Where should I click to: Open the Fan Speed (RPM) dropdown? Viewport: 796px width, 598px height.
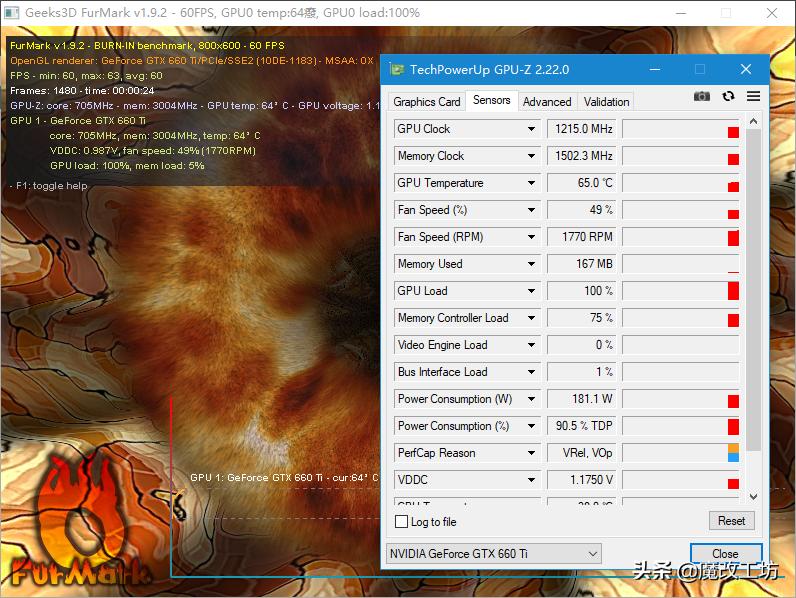pyautogui.click(x=531, y=237)
